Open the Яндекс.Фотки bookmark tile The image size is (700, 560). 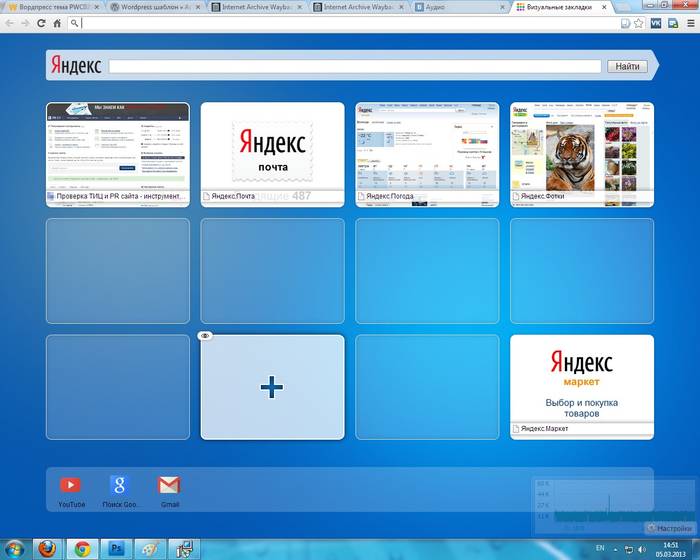point(582,155)
